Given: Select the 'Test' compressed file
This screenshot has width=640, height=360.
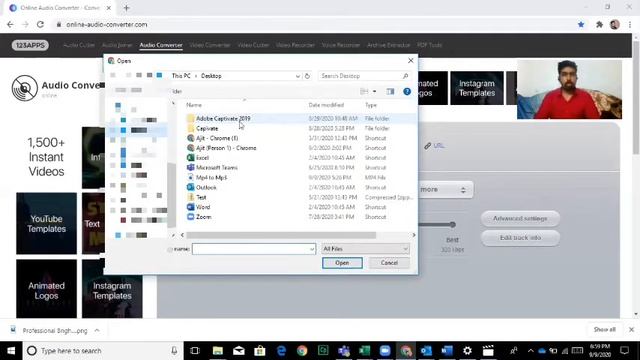Looking at the screenshot, I should point(201,197).
